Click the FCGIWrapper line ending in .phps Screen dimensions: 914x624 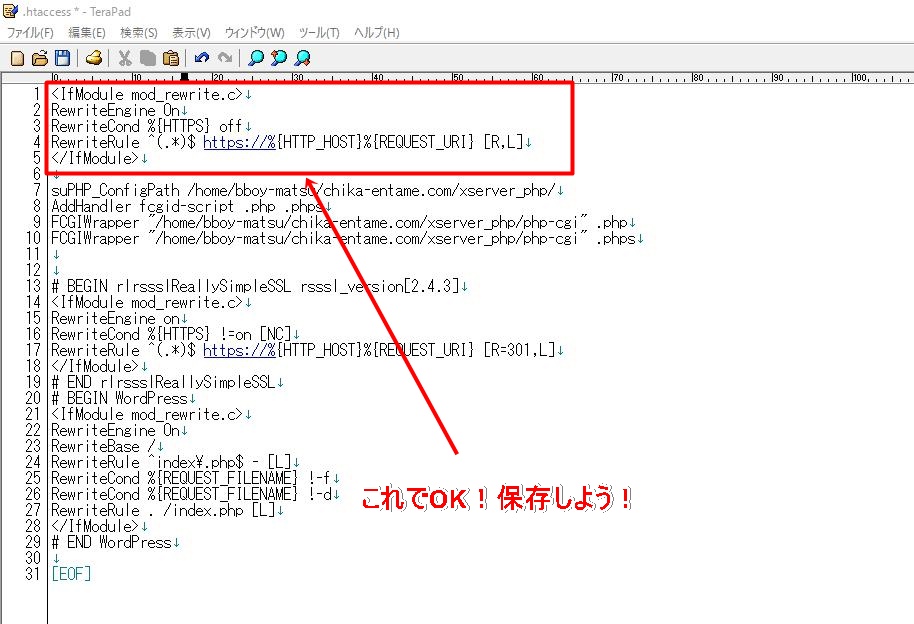coord(343,239)
